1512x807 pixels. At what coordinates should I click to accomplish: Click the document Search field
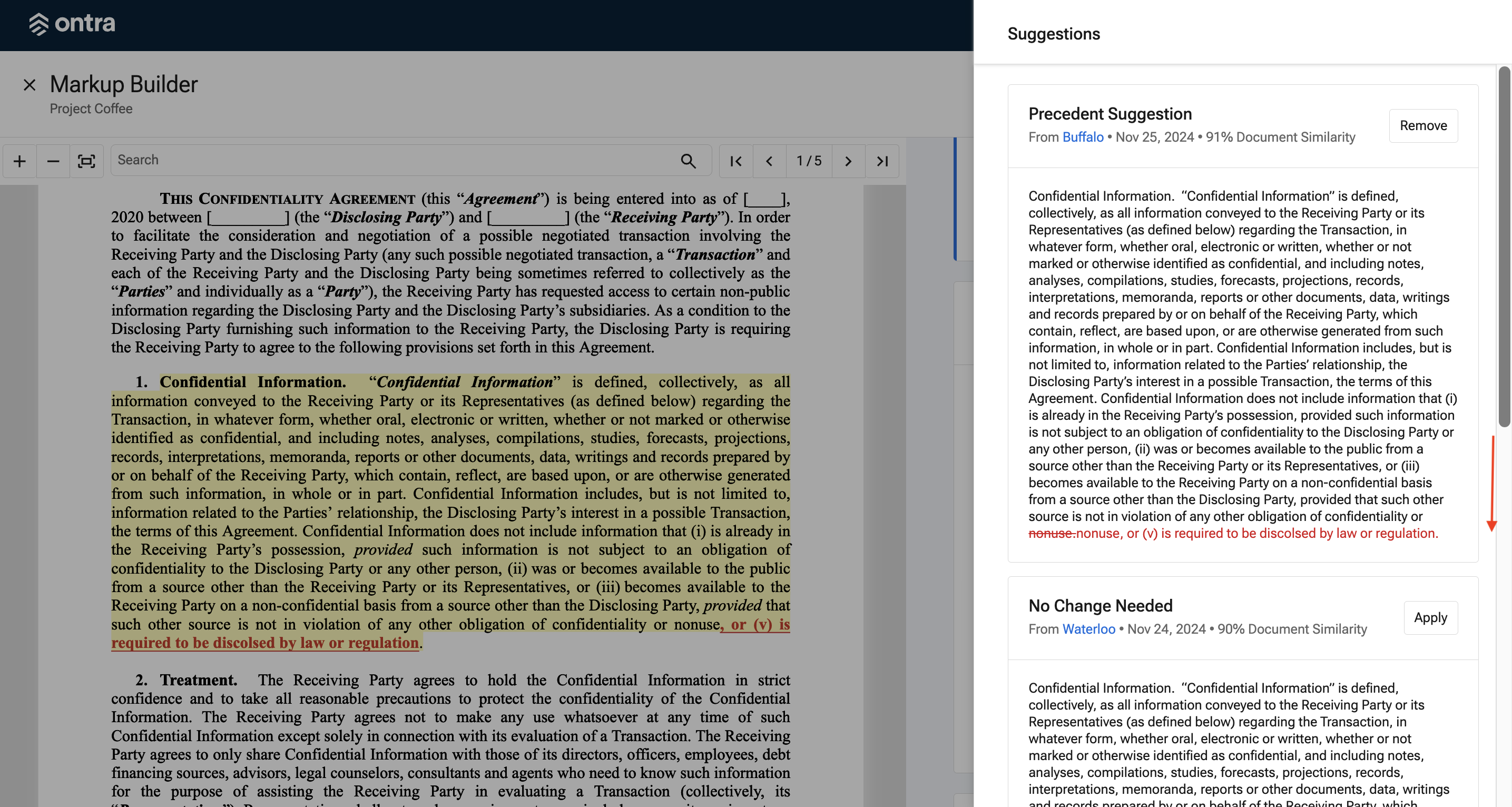tap(411, 160)
